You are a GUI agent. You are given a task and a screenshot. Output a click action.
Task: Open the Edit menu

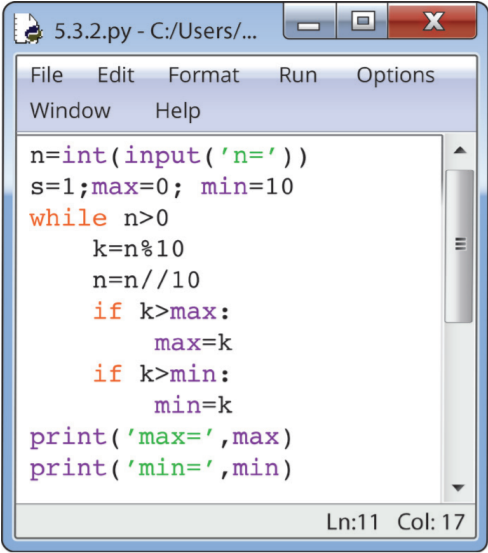[116, 75]
